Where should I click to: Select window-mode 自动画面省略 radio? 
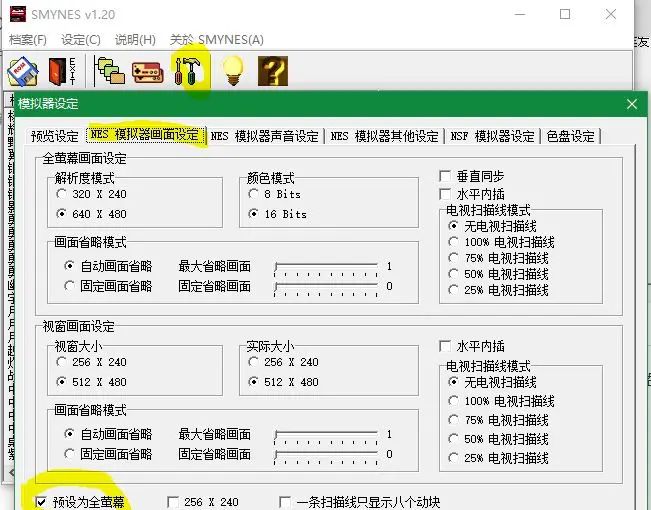[x=108, y=434]
